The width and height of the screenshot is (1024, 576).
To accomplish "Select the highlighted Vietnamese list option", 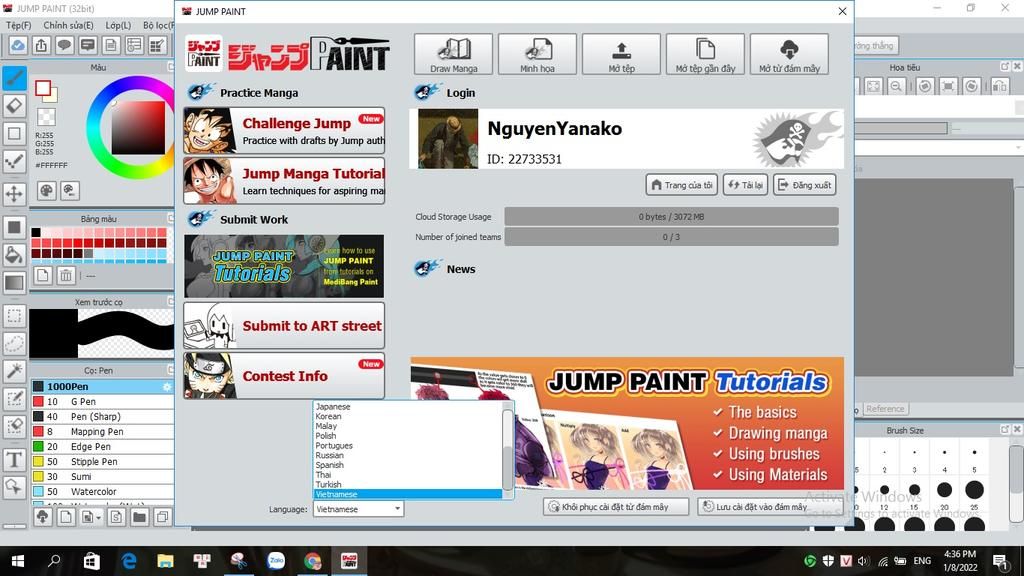I will 408,494.
